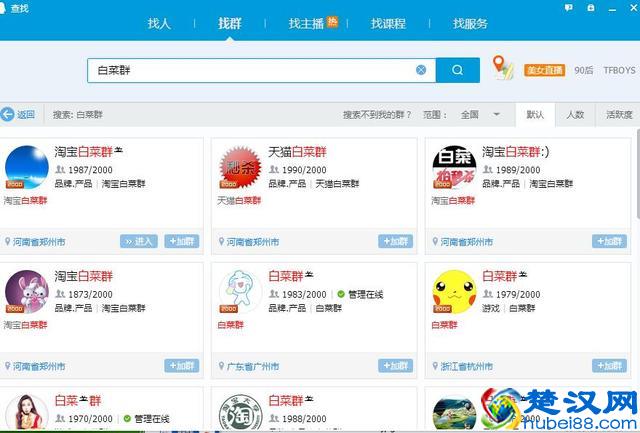Click 管理在线 label in 1970/2000 group
This screenshot has width=640, height=433.
(x=151, y=419)
